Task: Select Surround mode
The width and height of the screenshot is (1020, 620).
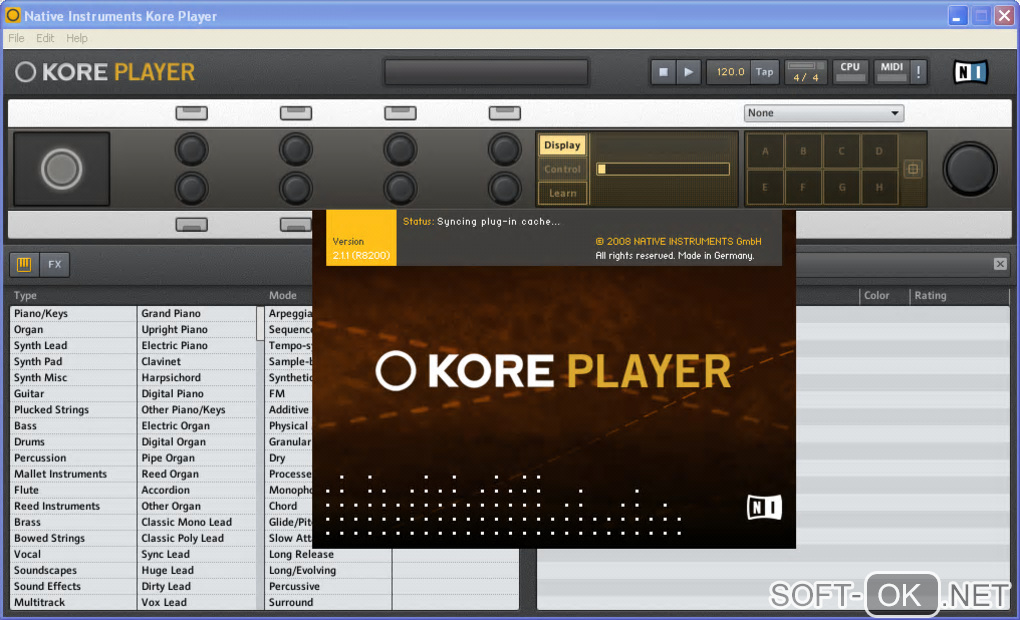Action: (x=328, y=602)
